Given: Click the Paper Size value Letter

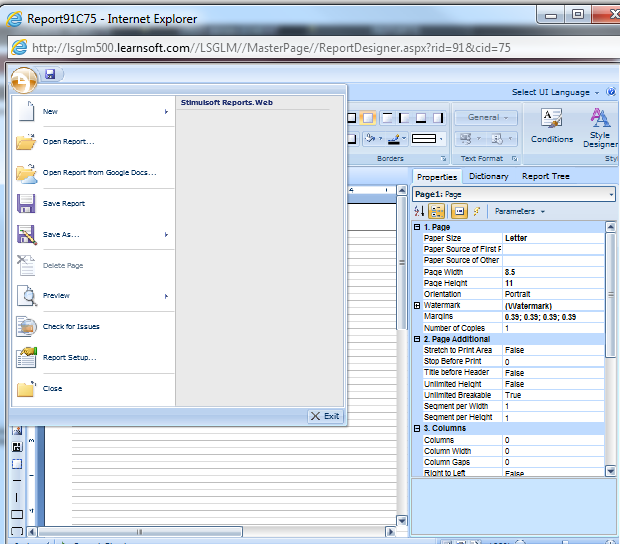Looking at the screenshot, I should [x=553, y=238].
